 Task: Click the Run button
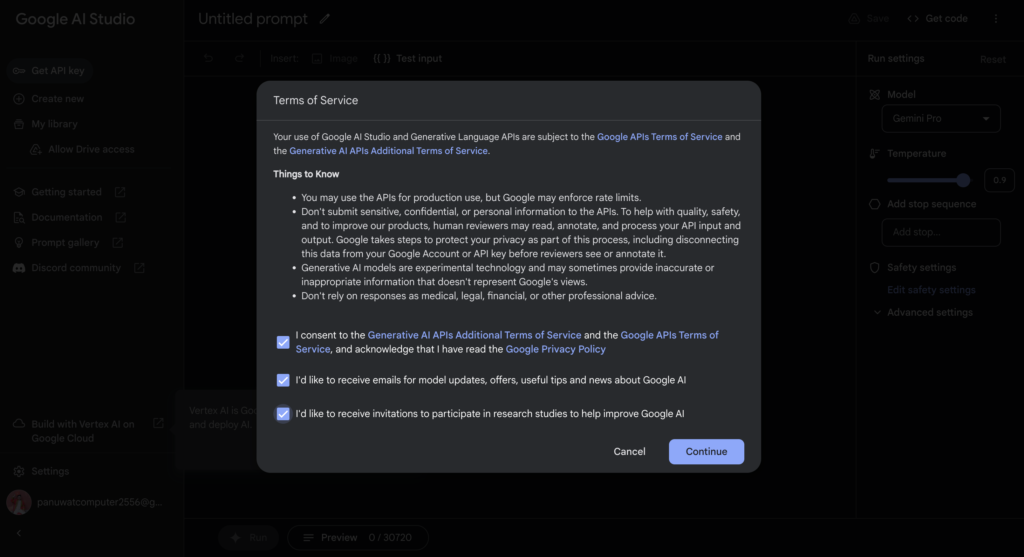249,538
